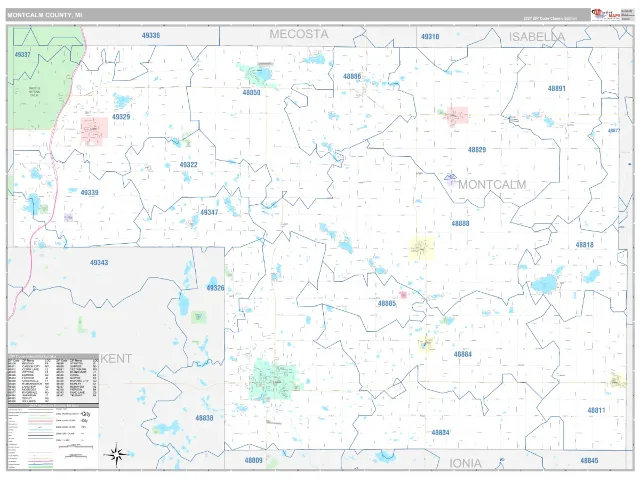Click the pink city area beside 49329
Image resolution: width=640 pixels, height=480 pixels.
coord(94,131)
